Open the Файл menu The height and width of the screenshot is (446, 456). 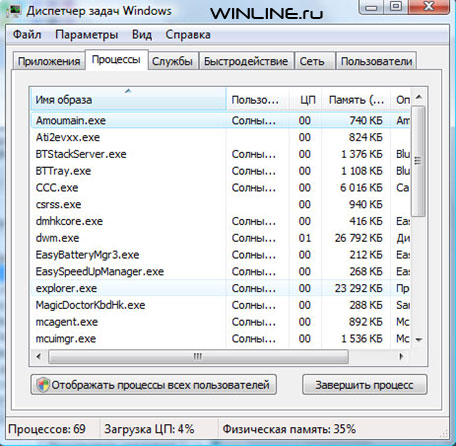(x=27, y=35)
